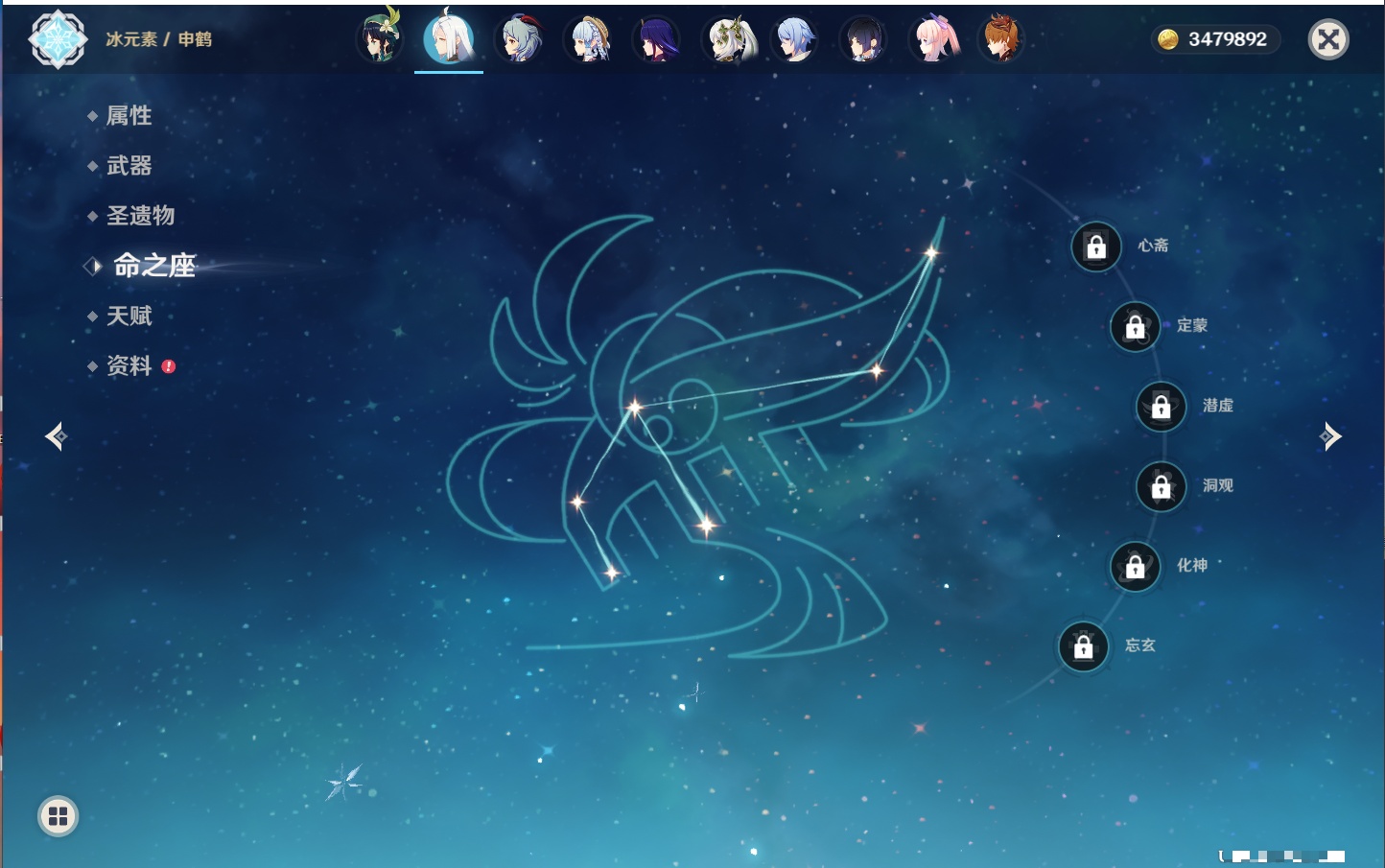Inspect the locked 忘玄 constellation node
This screenshot has width=1385, height=868.
pos(1083,646)
